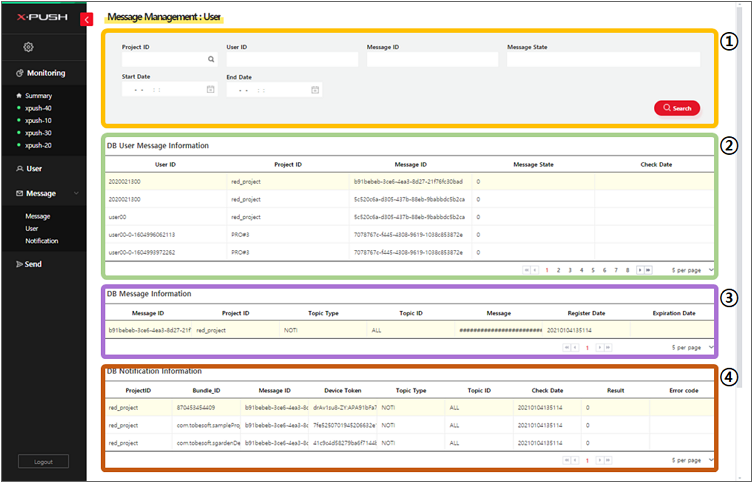This screenshot has width=752, height=482.
Task: Click next page arrow in User Message table
Action: point(640,270)
